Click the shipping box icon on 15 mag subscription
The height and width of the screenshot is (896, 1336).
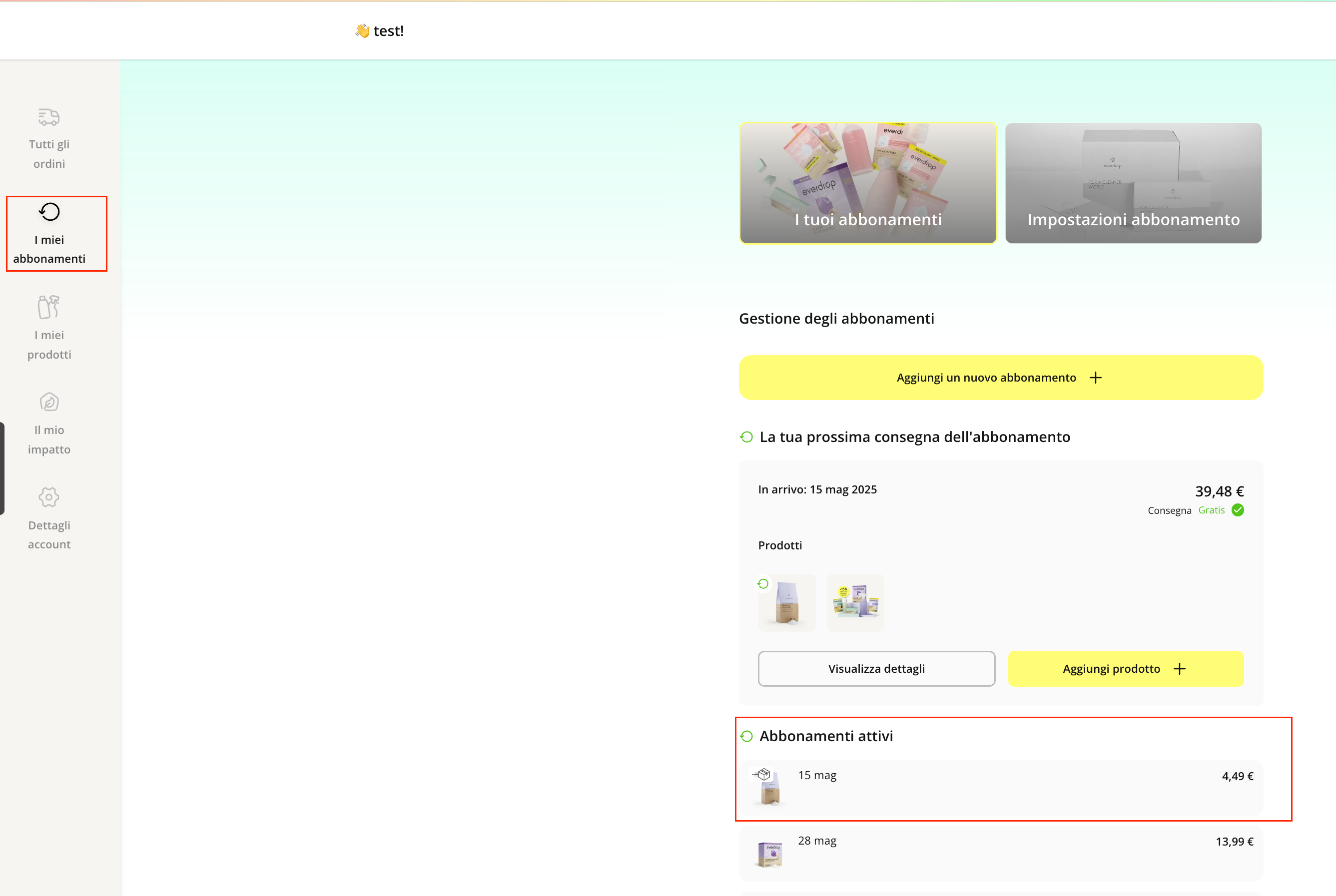(x=761, y=775)
